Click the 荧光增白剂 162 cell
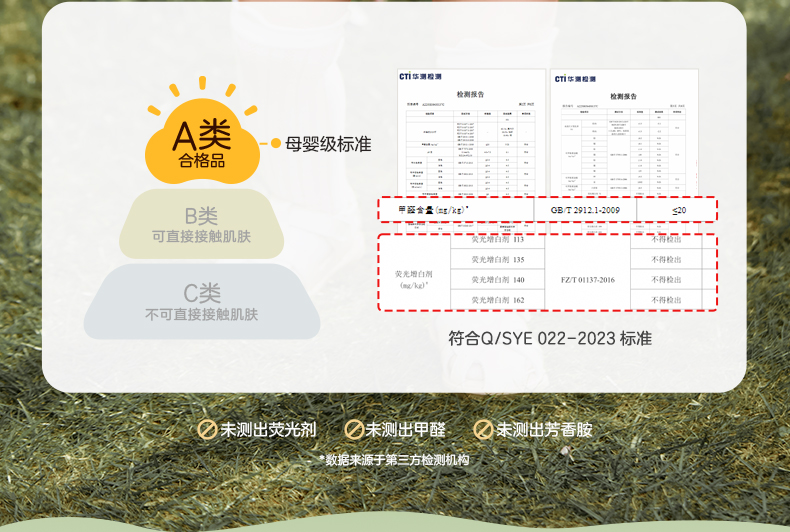The image size is (790, 532). coord(498,300)
